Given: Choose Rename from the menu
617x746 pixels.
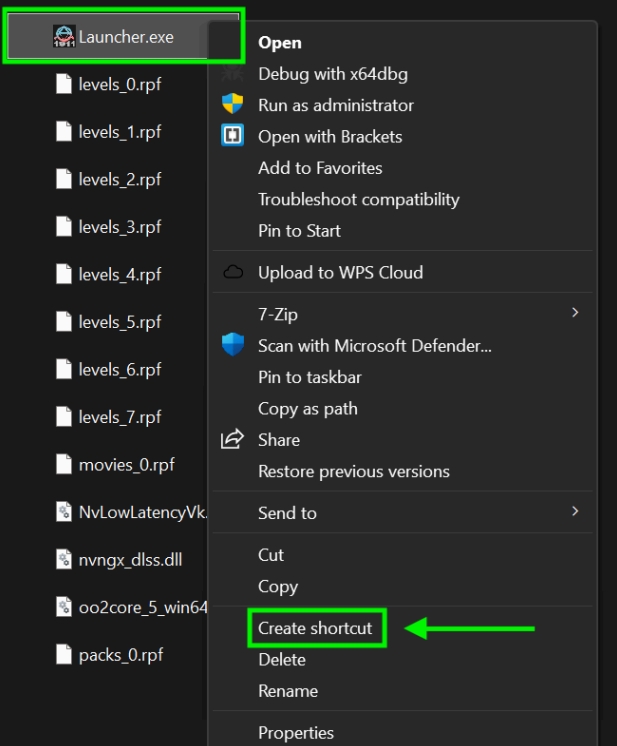Looking at the screenshot, I should (x=288, y=691).
